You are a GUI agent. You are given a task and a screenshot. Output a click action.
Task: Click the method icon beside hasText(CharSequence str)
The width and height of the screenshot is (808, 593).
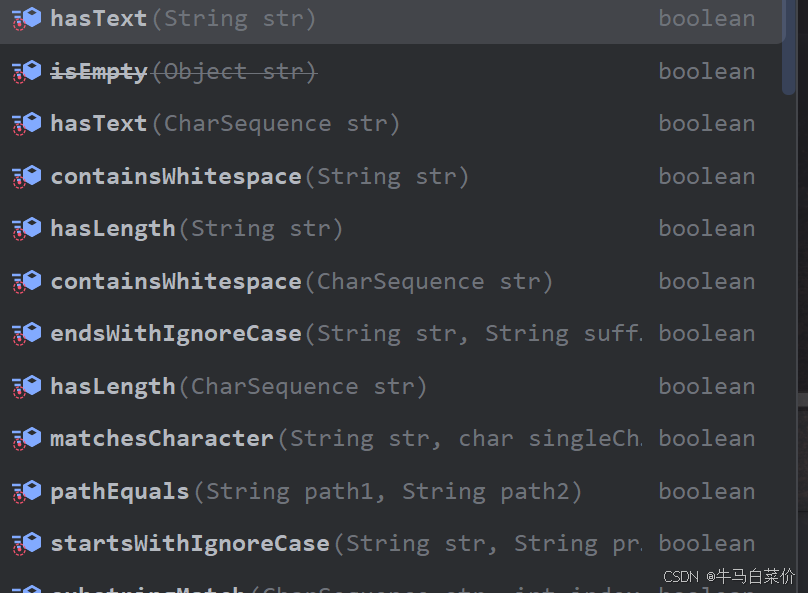[26, 123]
